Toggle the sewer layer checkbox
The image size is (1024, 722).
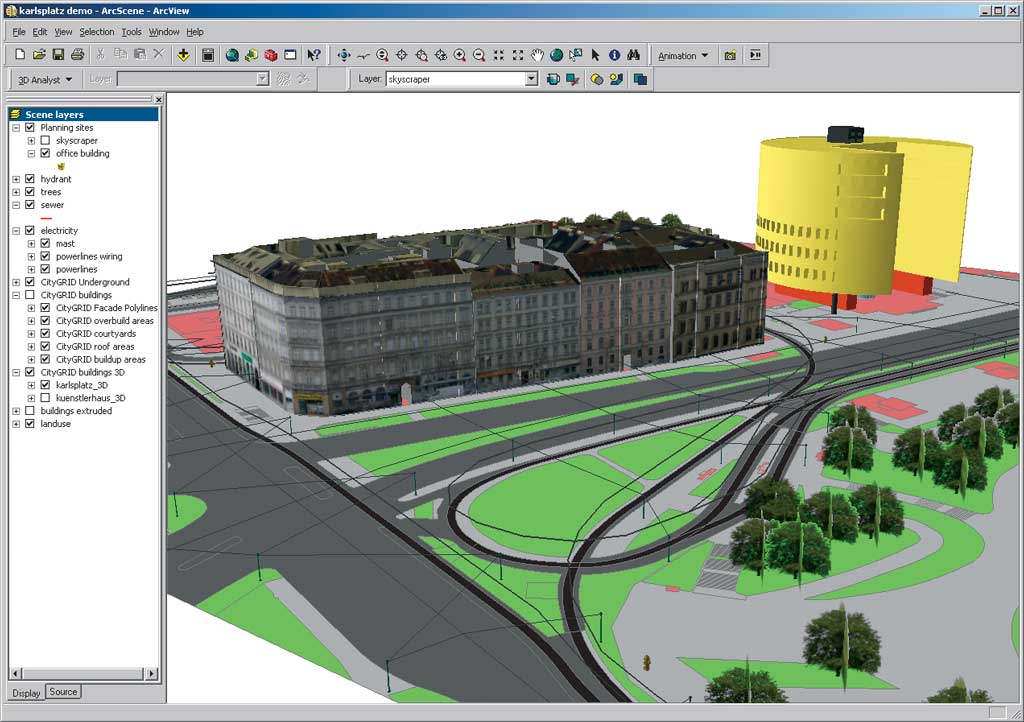pyautogui.click(x=29, y=205)
